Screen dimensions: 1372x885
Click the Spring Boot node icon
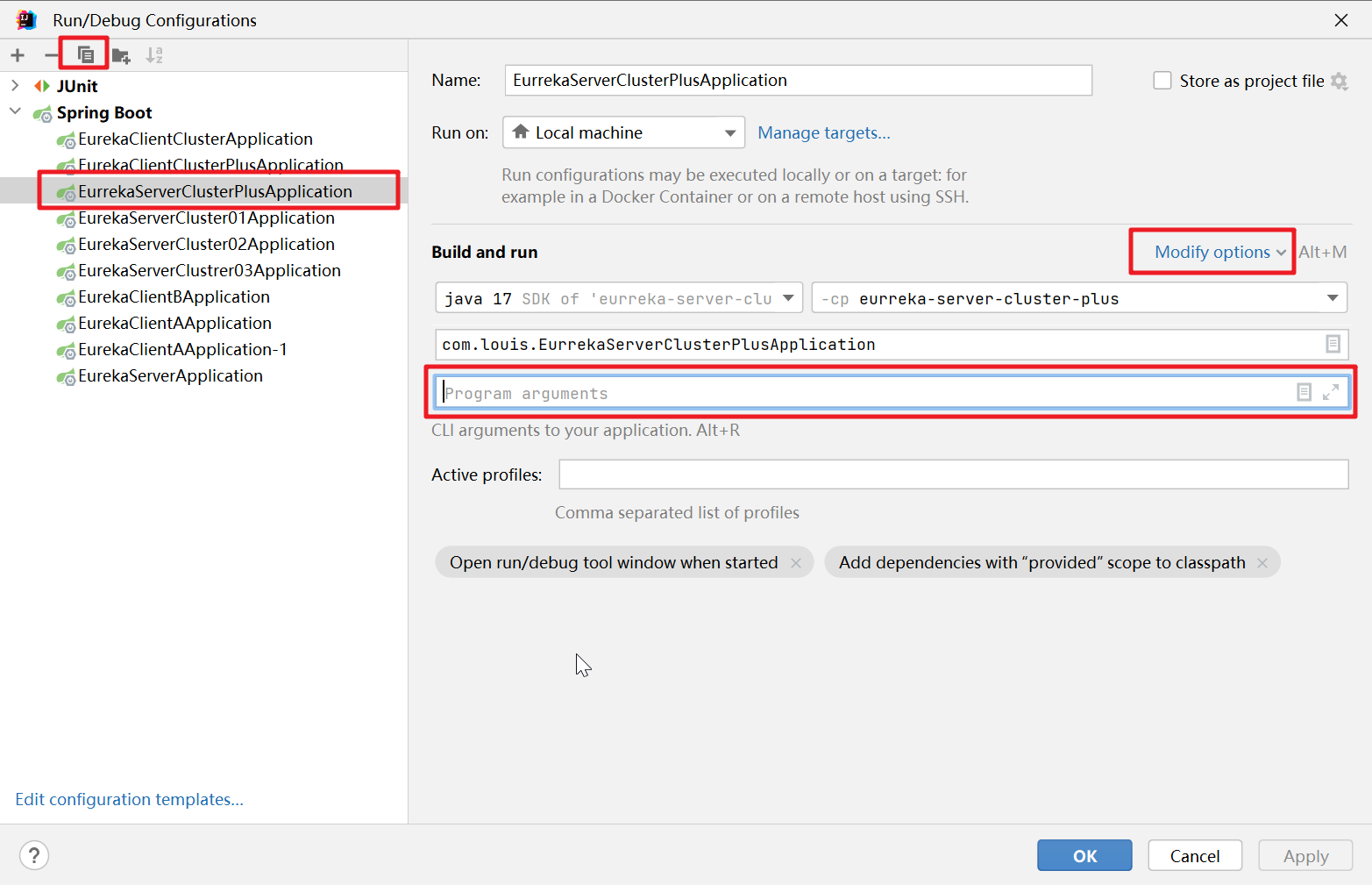click(42, 113)
